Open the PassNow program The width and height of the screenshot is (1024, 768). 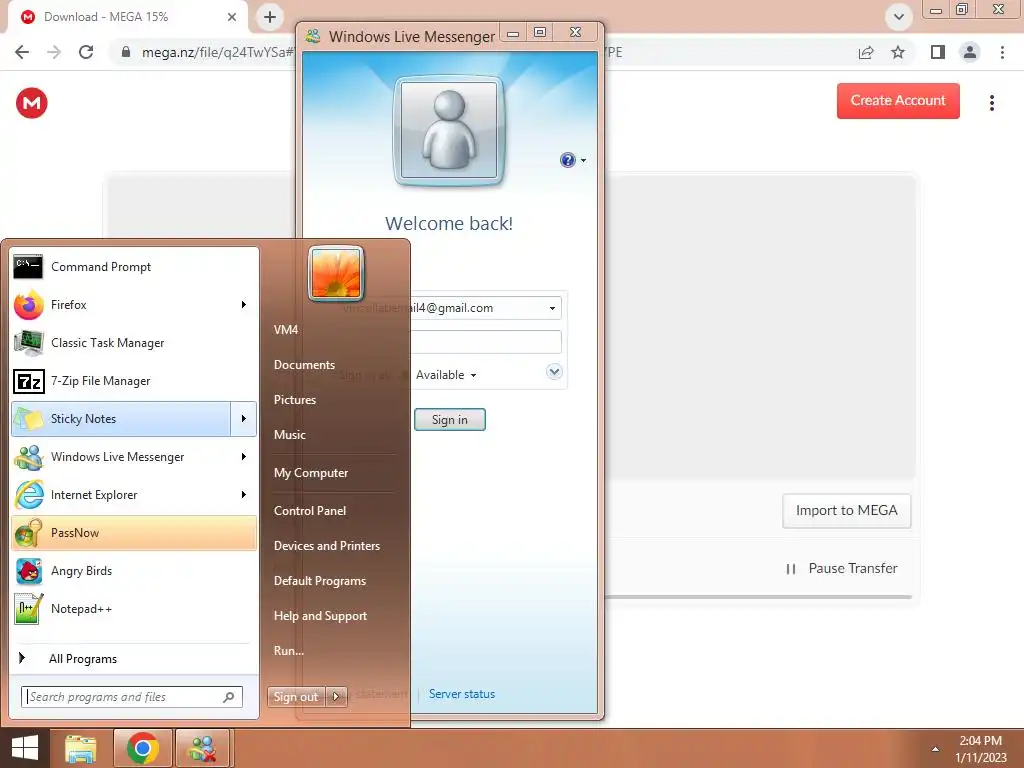point(134,533)
